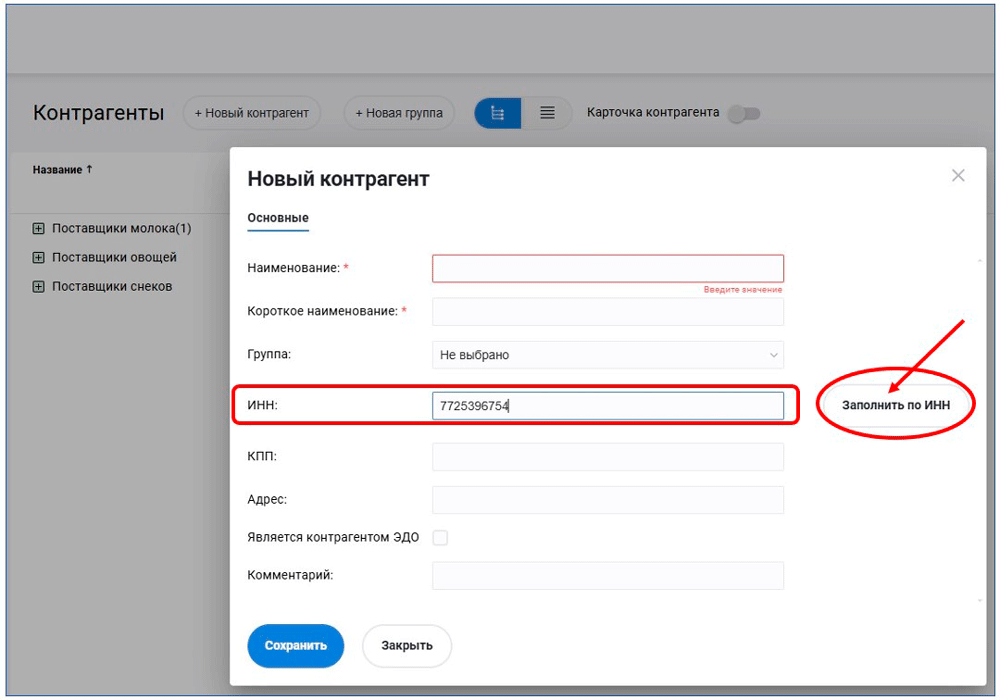
Task: Click the Название sort arrow header
Action: [x=62, y=170]
